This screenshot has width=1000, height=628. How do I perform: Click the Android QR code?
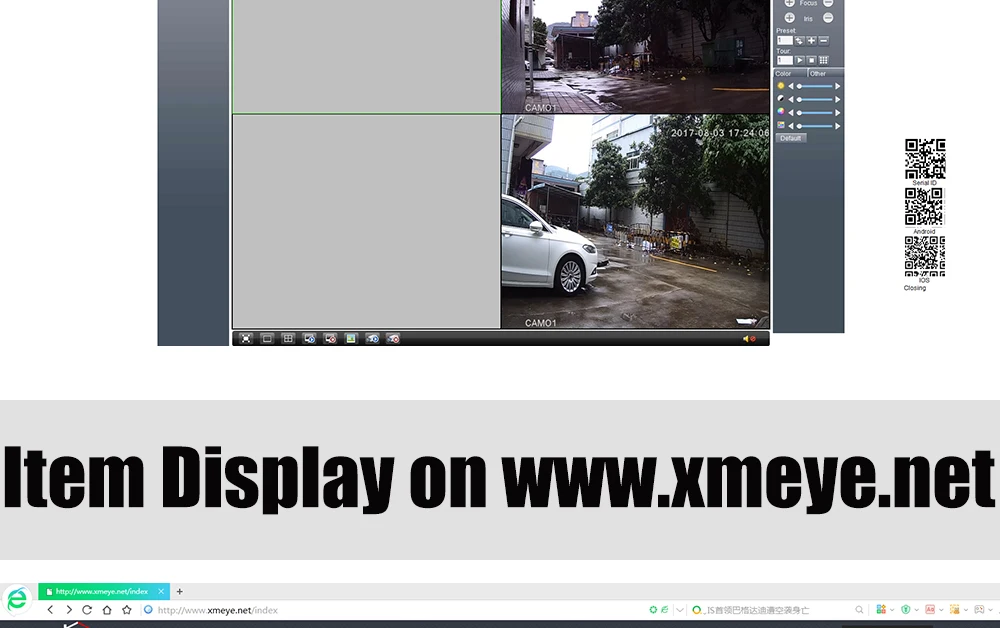click(924, 207)
